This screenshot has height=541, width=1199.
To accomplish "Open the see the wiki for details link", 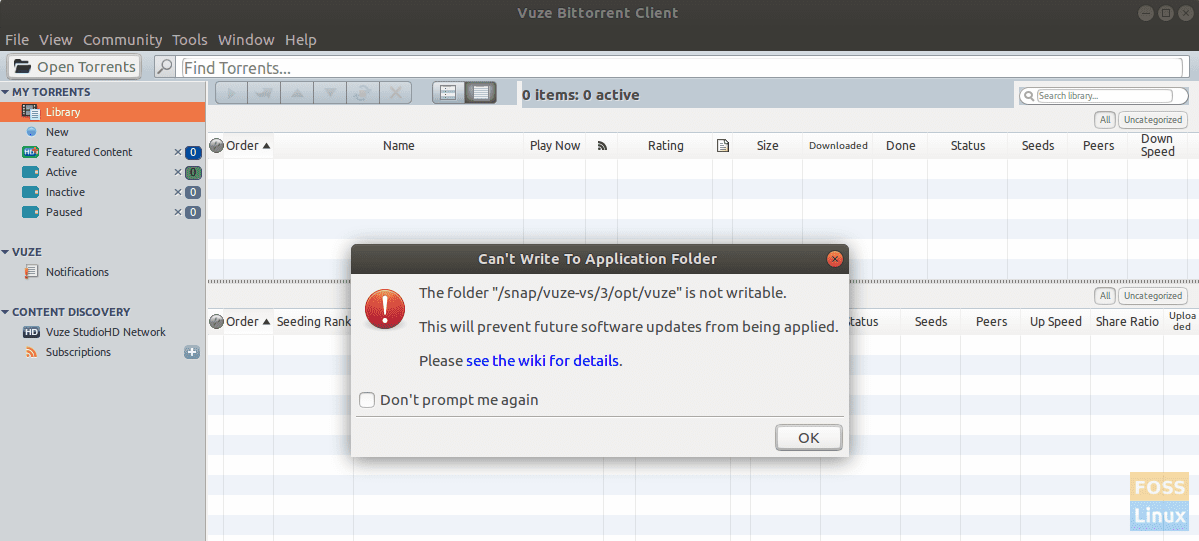I will tap(542, 361).
